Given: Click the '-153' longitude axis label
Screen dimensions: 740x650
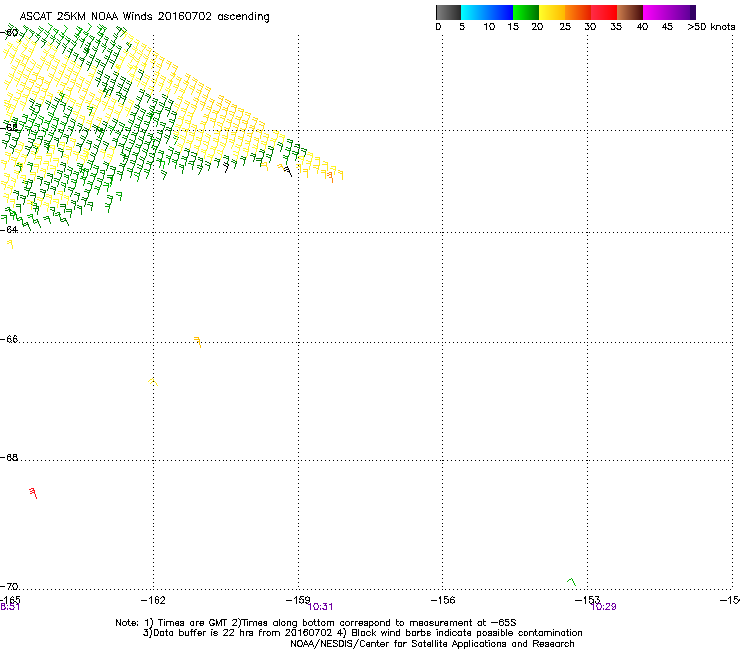Looking at the screenshot, I should [x=588, y=600].
